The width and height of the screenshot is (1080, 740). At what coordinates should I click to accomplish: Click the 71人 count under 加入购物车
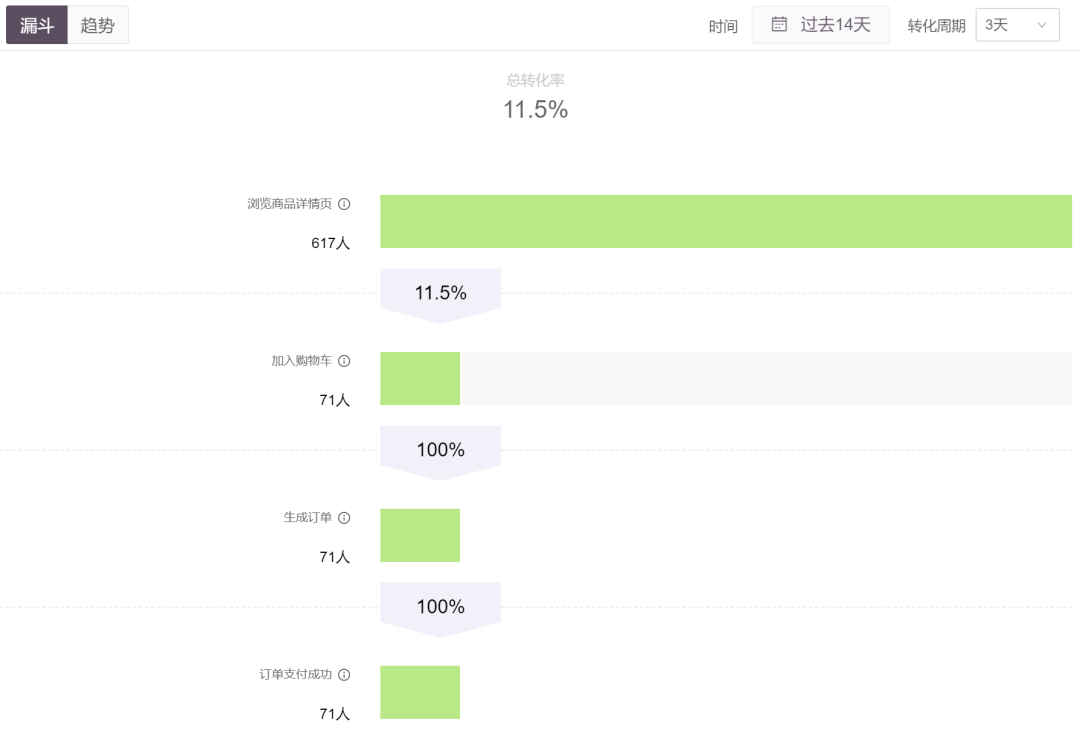click(334, 400)
